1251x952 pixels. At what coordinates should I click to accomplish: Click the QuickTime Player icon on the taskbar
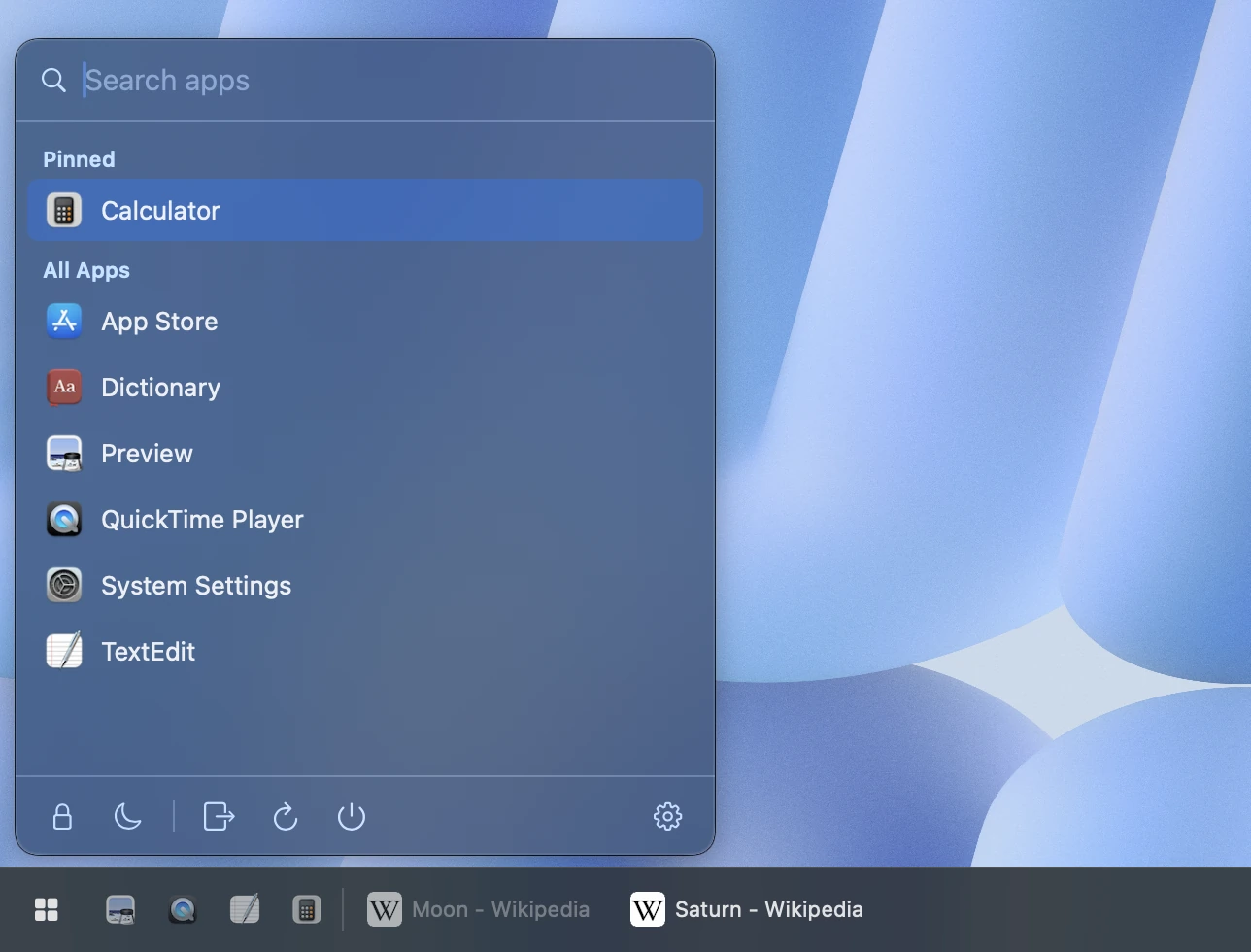pyautogui.click(x=183, y=909)
